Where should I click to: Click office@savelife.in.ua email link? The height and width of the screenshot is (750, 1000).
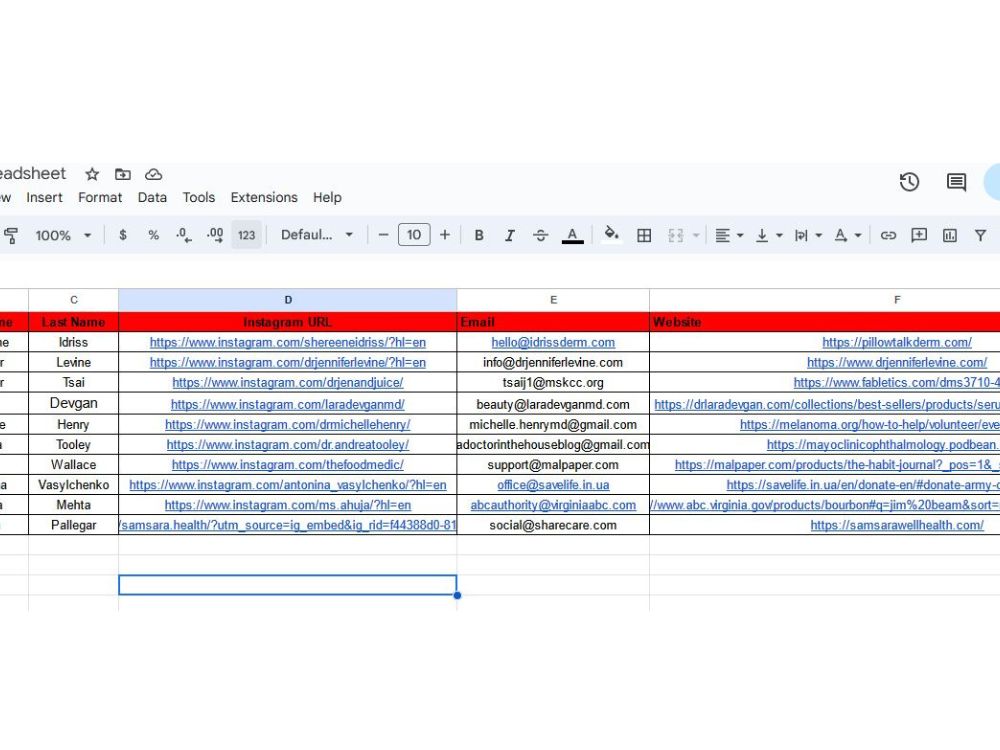[x=553, y=485]
